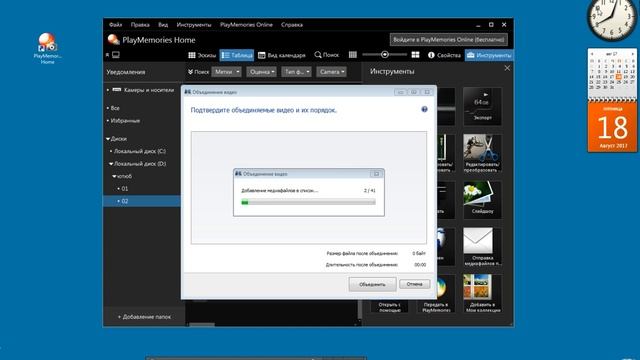Open the Правка menu
Screen dimensions: 640x360
coord(140,25)
